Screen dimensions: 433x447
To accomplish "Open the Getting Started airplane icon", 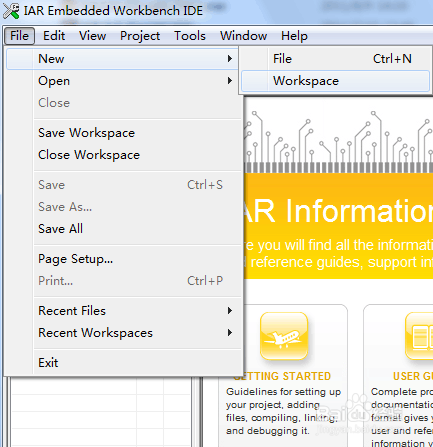I will coord(284,336).
